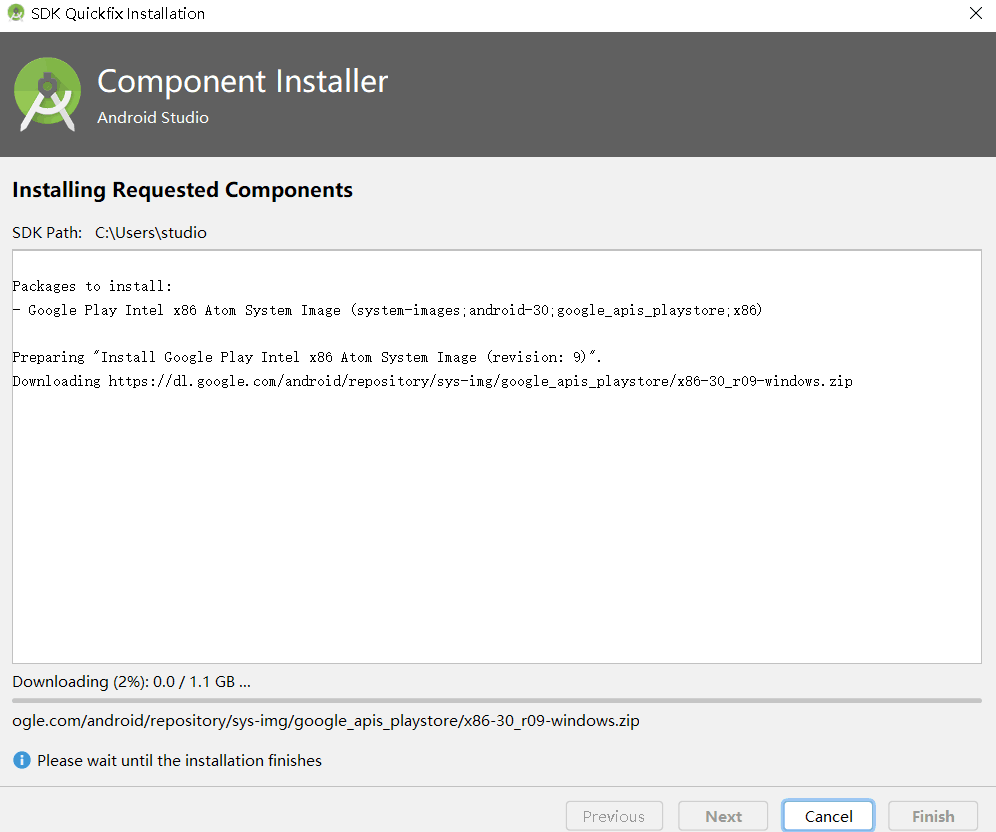This screenshot has width=996, height=832.
Task: Click the Finish button
Action: [933, 815]
